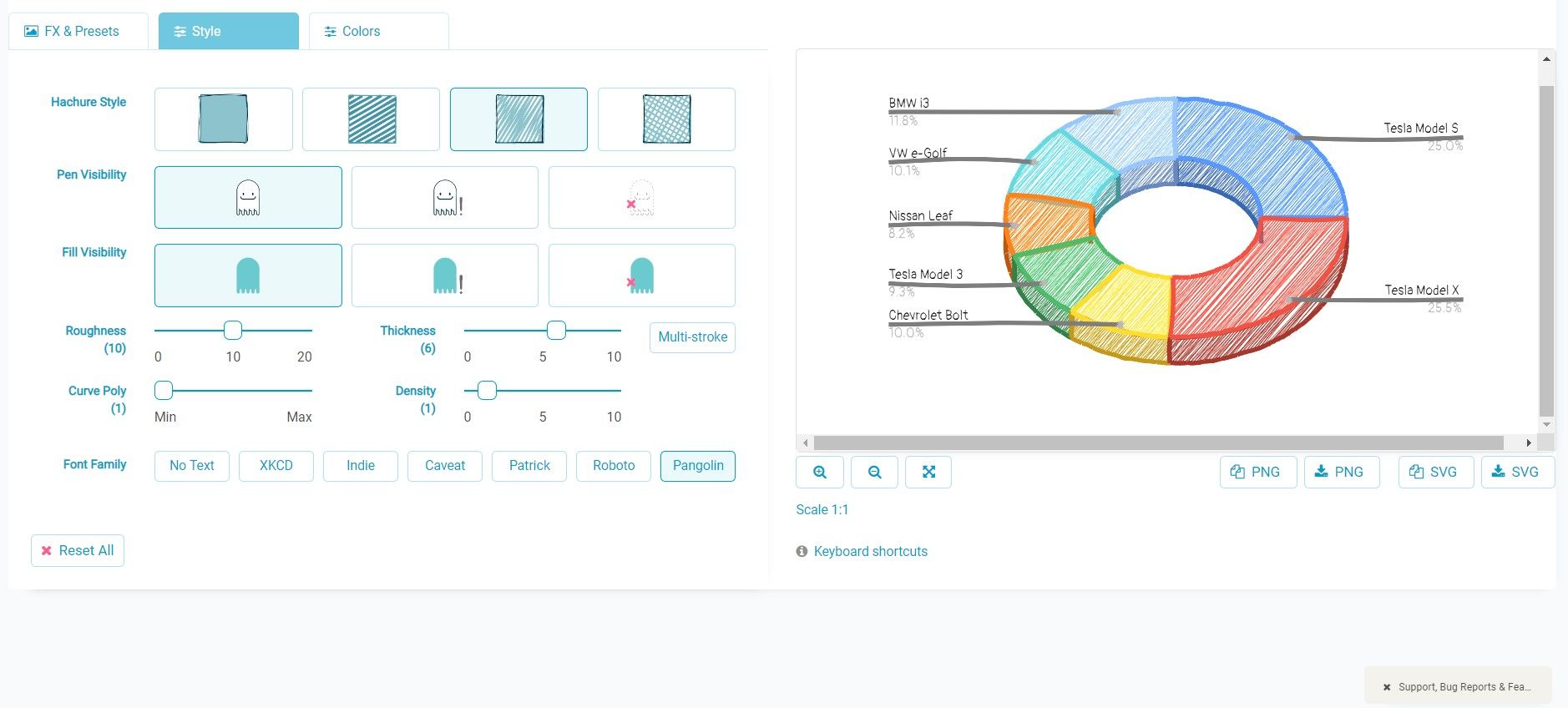The height and width of the screenshot is (708, 1568).
Task: Switch to the Style tab
Action: click(x=229, y=31)
